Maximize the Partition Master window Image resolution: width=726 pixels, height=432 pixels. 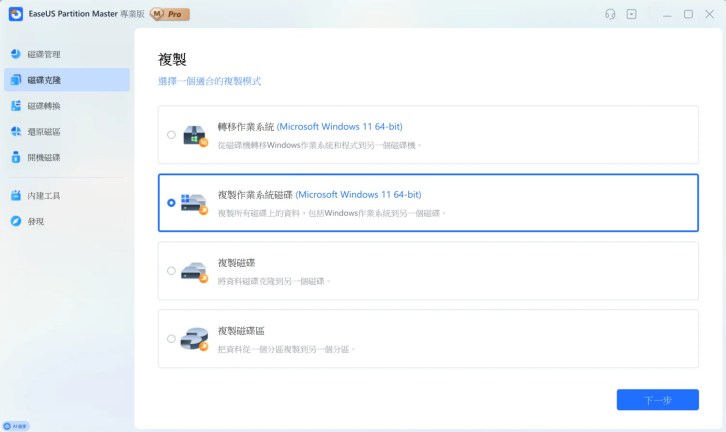(688, 14)
